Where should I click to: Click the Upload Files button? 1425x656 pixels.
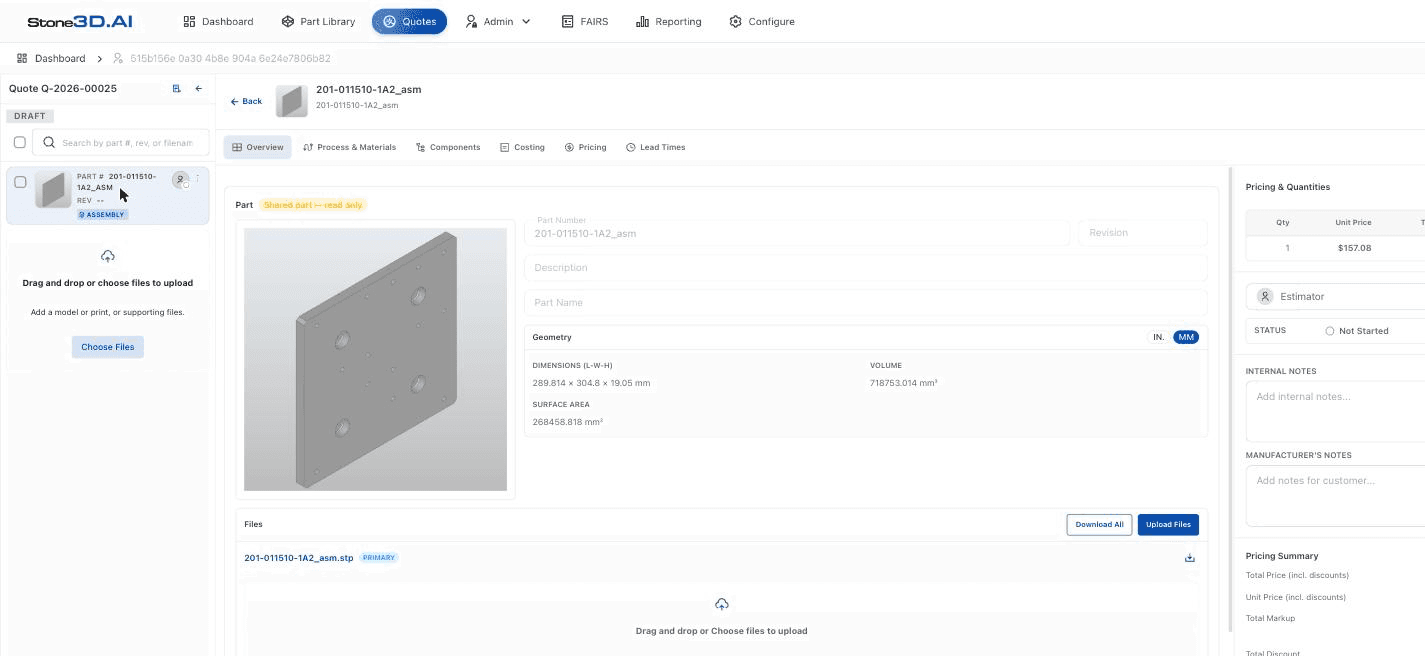pos(1168,524)
